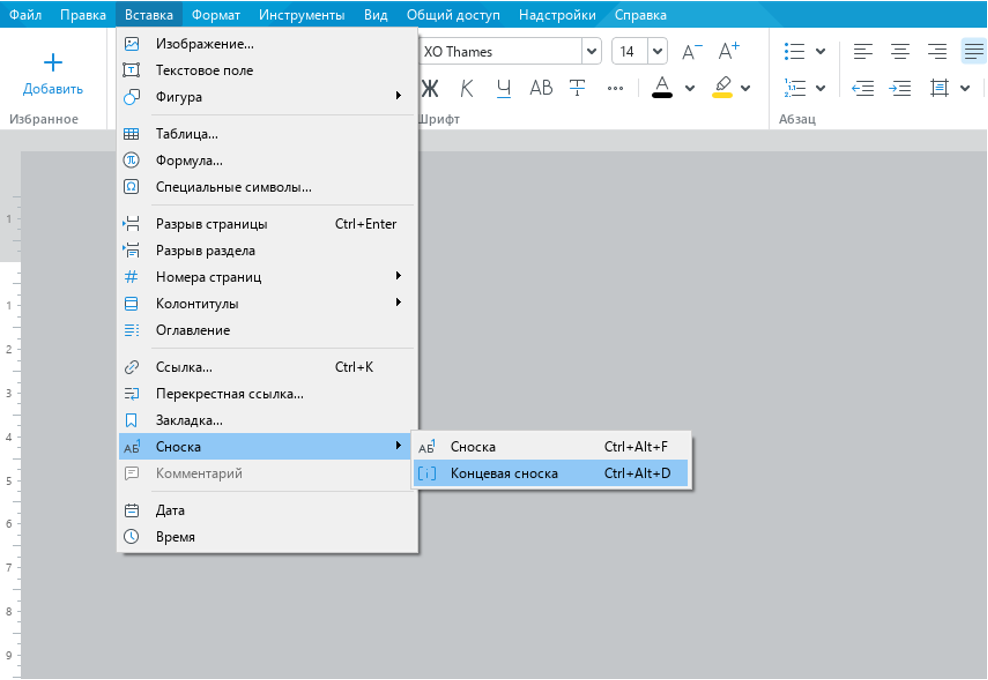The height and width of the screenshot is (680, 988).
Task: Increase paragraph indent
Action: click(900, 88)
